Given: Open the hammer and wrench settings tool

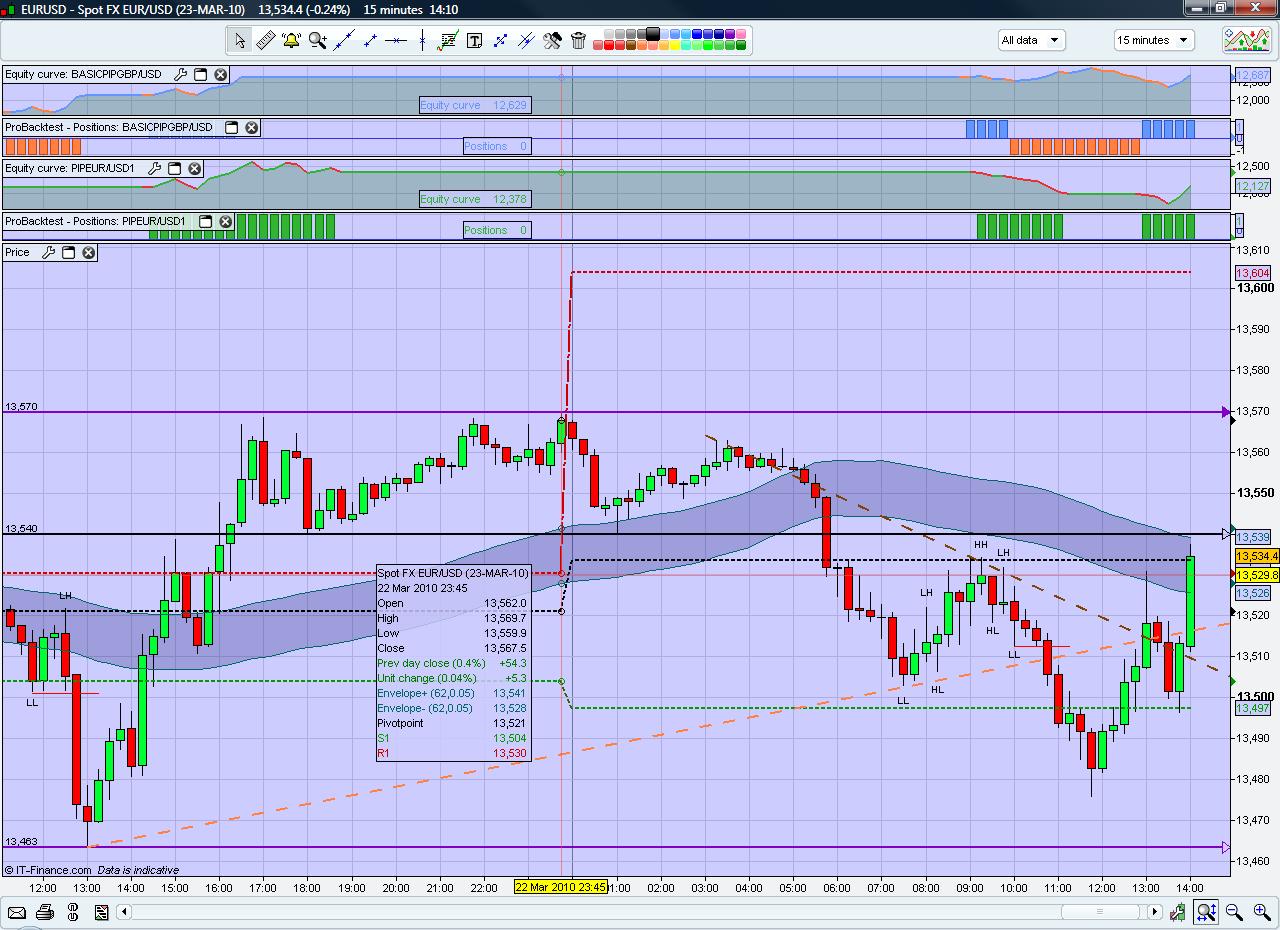Looking at the screenshot, I should click(552, 40).
